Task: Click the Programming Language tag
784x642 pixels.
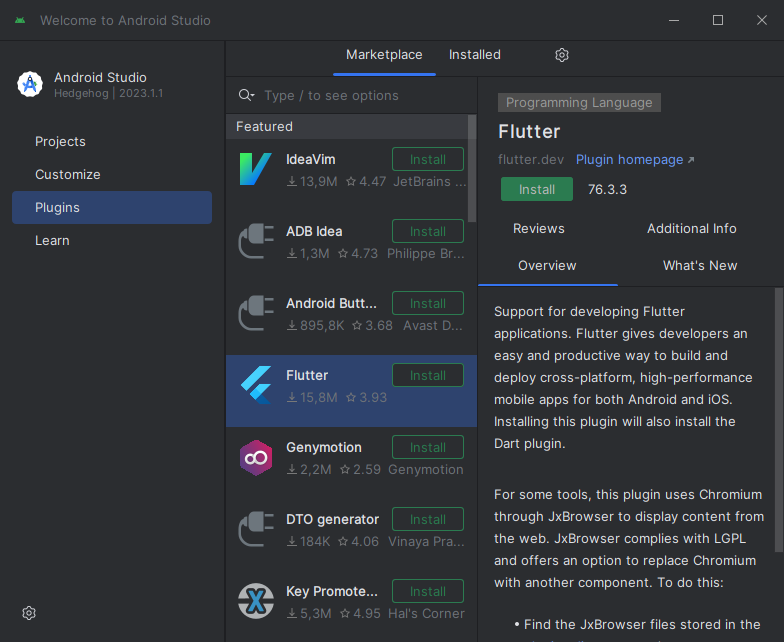Action: (579, 102)
